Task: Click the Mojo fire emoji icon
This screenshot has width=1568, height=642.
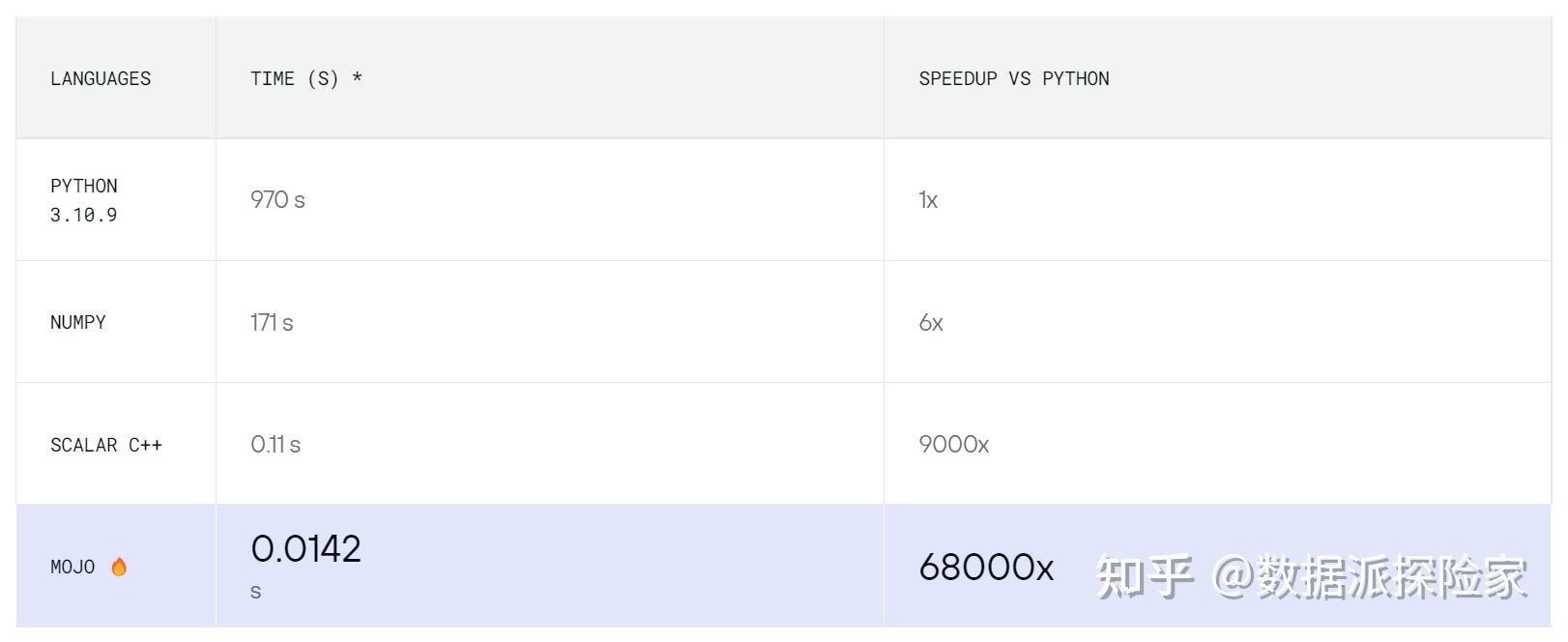Action: coord(119,567)
